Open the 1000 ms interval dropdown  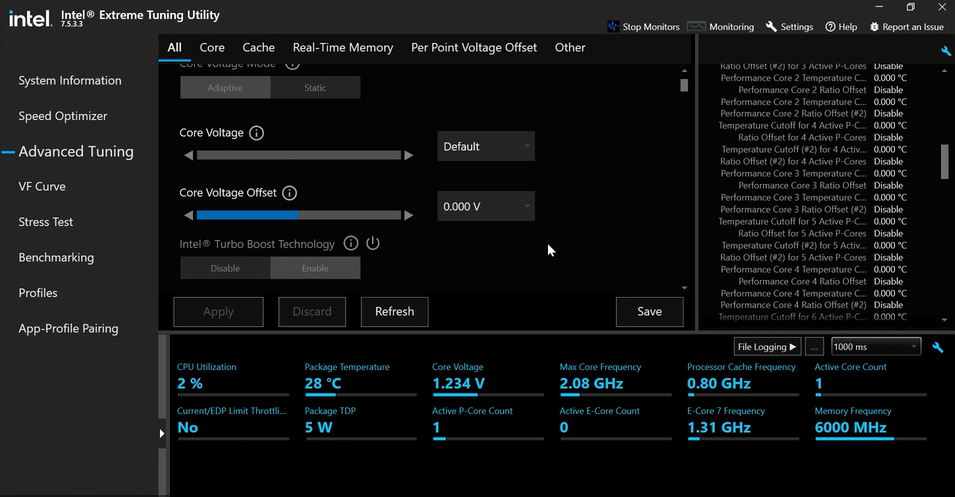point(876,347)
